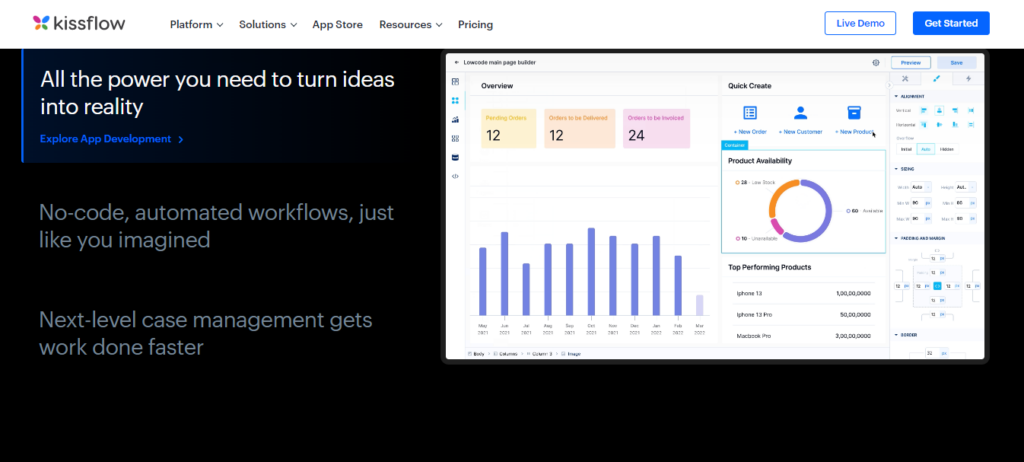
Task: Open App Store in the navigation
Action: 338,24
